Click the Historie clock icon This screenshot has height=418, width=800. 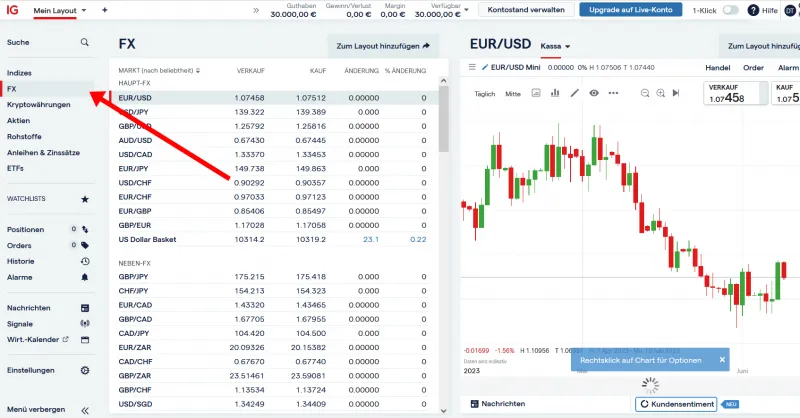coord(85,261)
